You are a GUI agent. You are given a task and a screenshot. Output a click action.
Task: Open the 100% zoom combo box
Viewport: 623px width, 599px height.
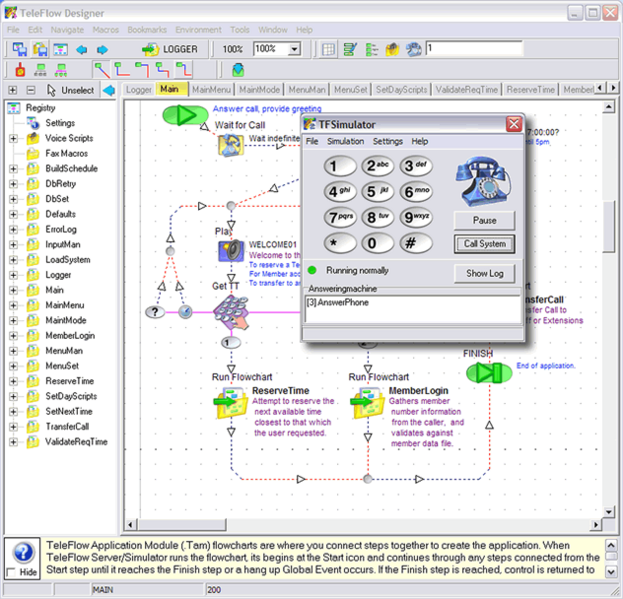pos(294,49)
